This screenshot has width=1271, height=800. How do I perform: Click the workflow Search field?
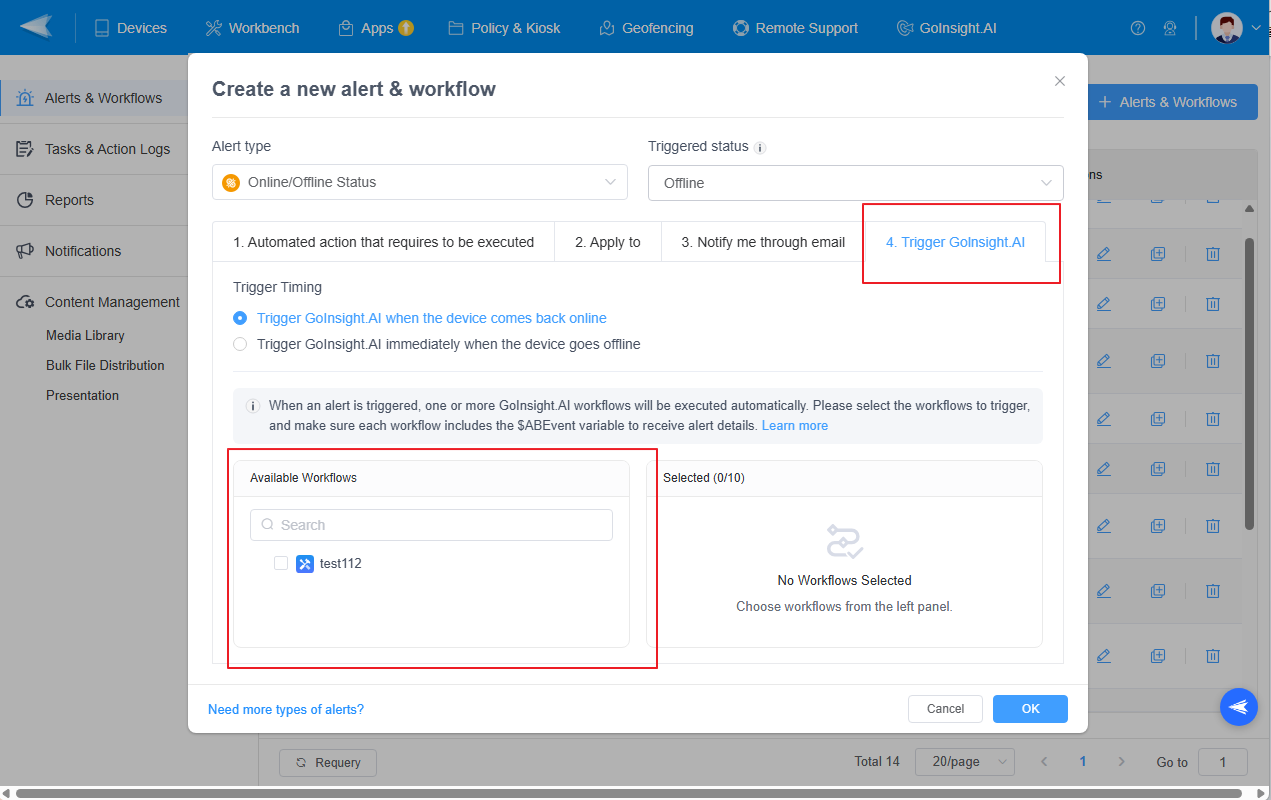(431, 525)
